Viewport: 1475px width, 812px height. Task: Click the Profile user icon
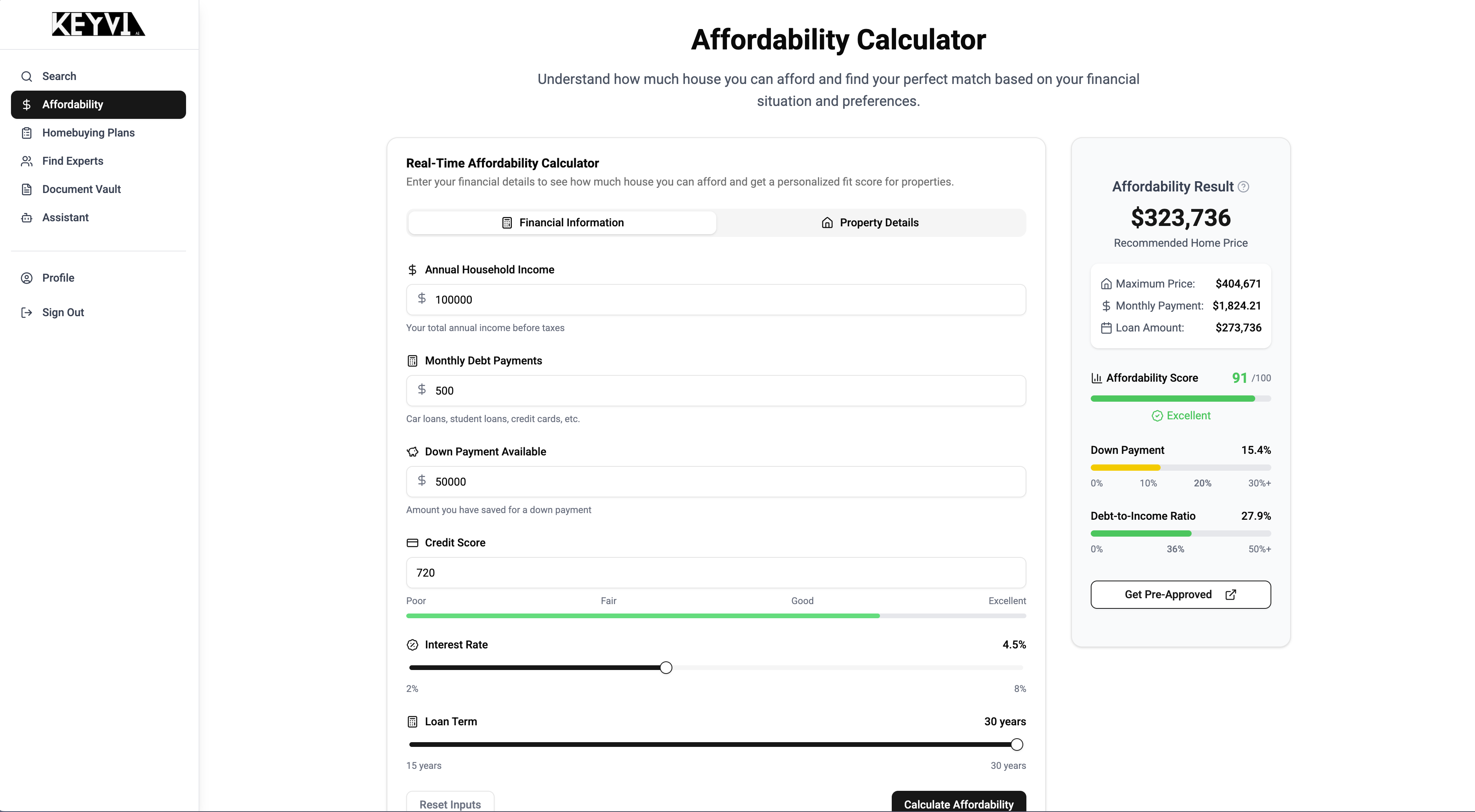pyautogui.click(x=26, y=278)
